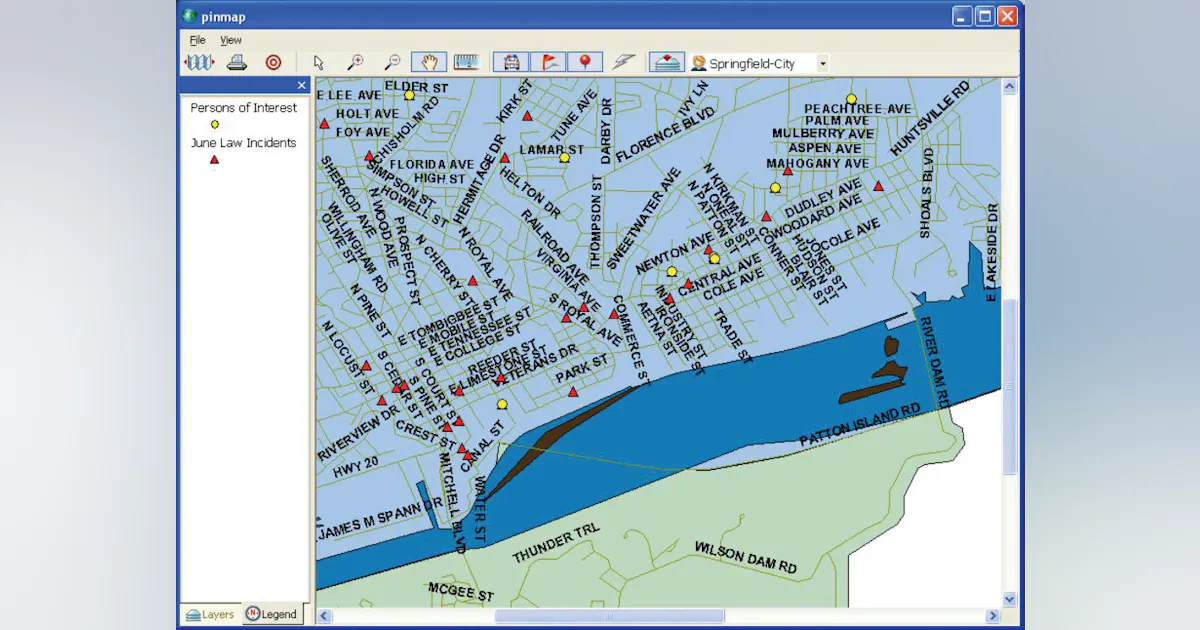Viewport: 1200px width, 630px height.
Task: Click the yellow pin right of LAMAR ST
Action: point(564,157)
